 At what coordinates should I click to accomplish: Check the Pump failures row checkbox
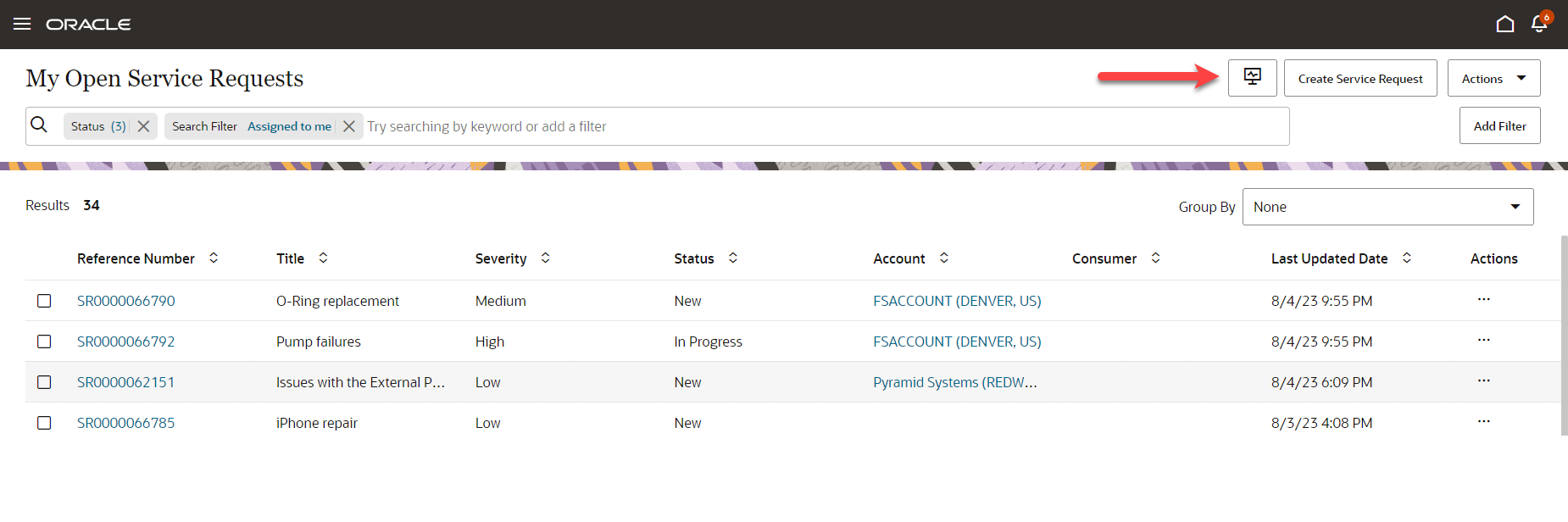[x=44, y=342]
